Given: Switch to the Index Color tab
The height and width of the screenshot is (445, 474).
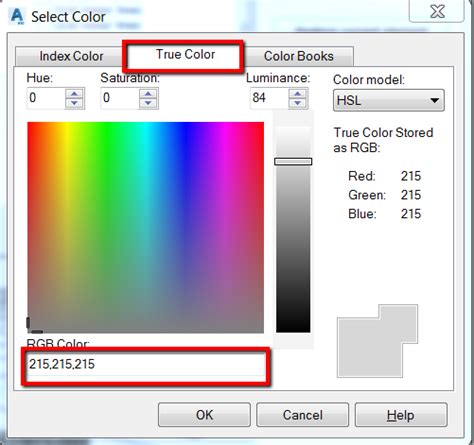Looking at the screenshot, I should (71, 56).
